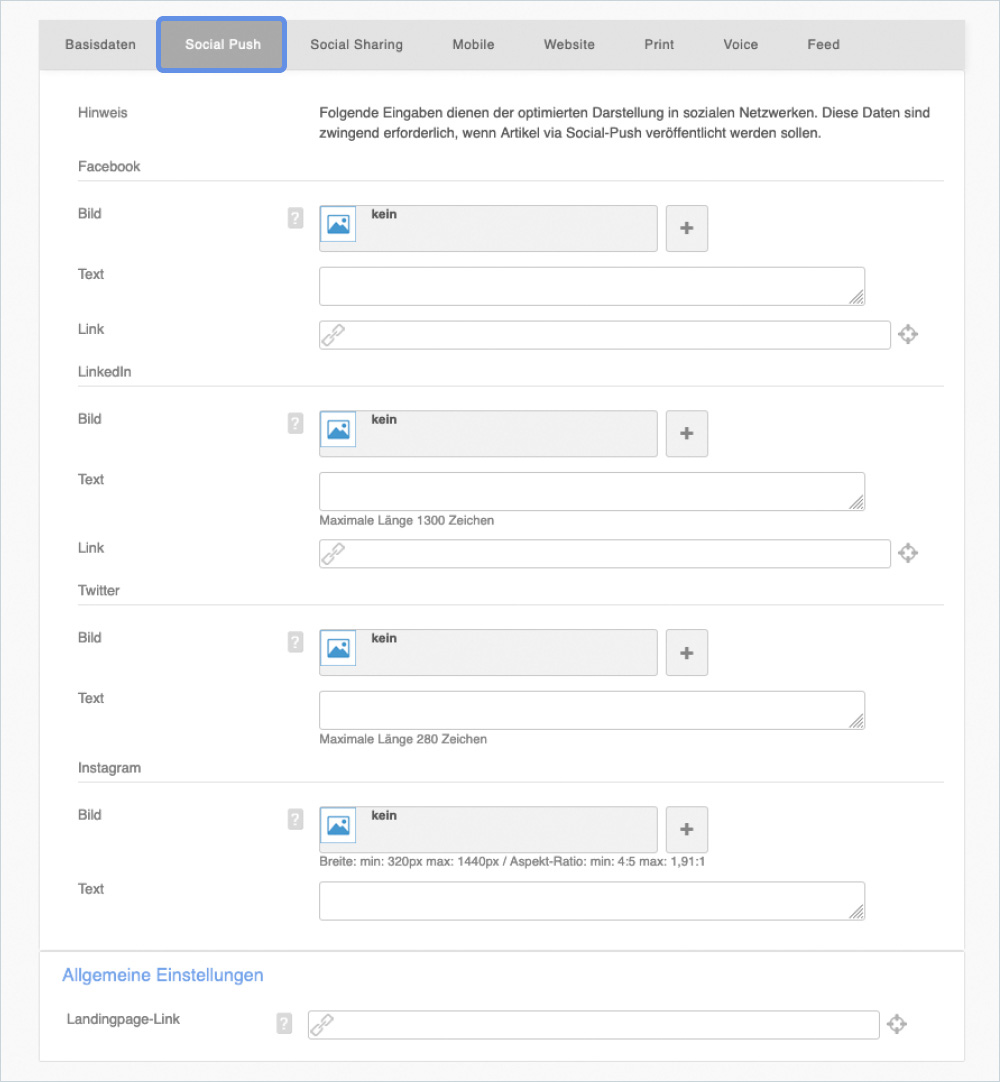Switch to the Social Sharing tab
Image resolution: width=1000 pixels, height=1082 pixels.
(x=356, y=45)
